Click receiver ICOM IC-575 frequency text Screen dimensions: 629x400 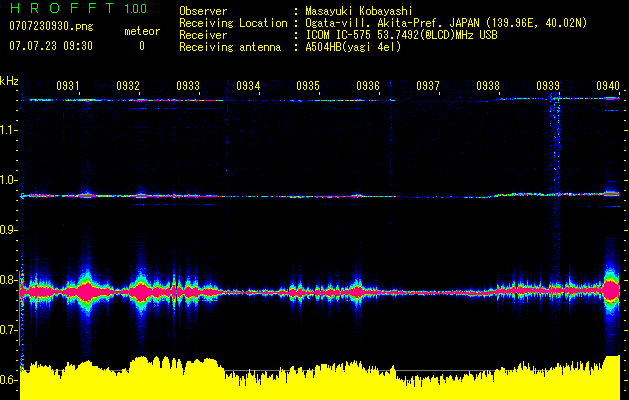[401, 35]
